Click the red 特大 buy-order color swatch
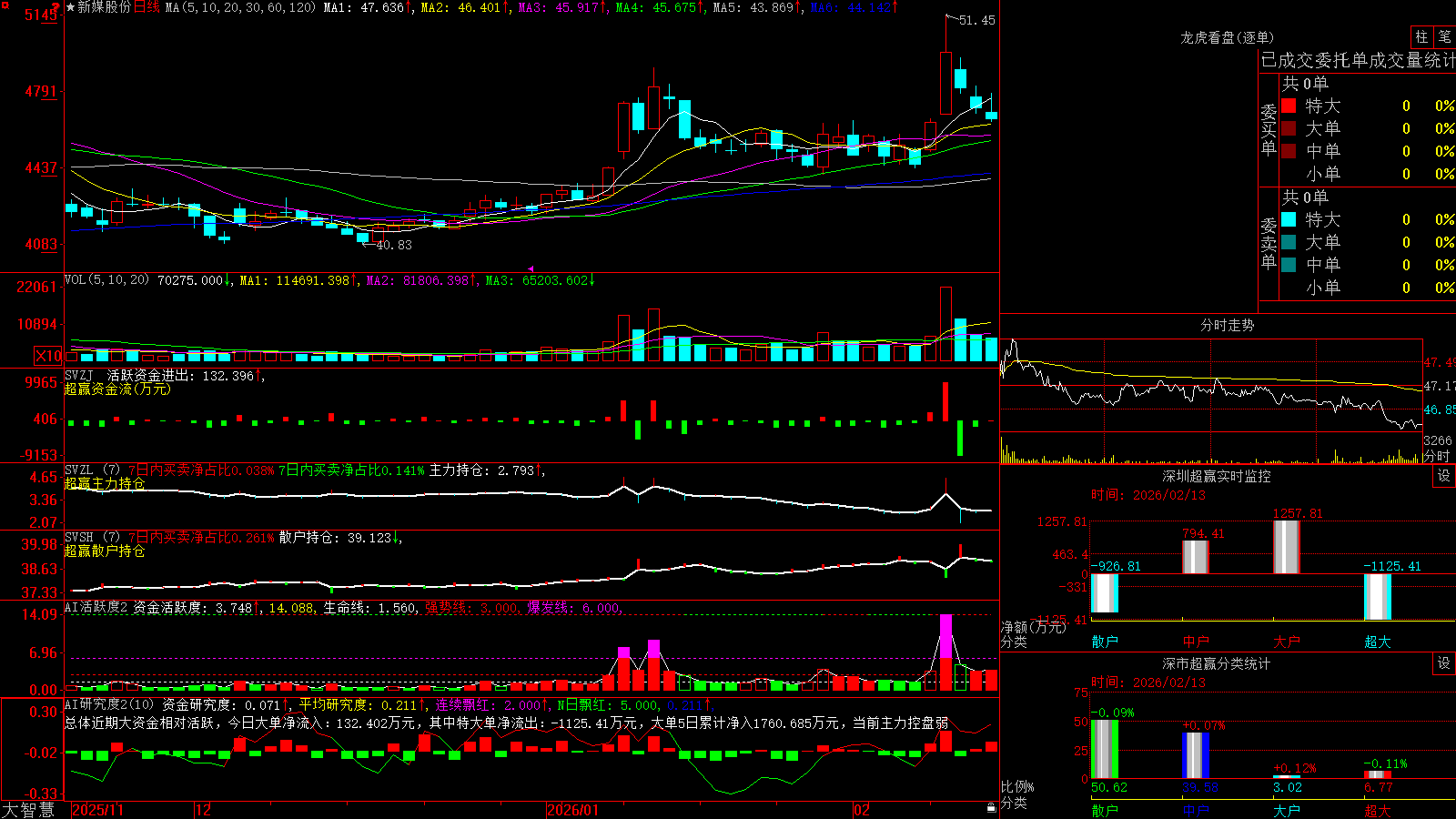The width and height of the screenshot is (1456, 819). tap(1289, 106)
